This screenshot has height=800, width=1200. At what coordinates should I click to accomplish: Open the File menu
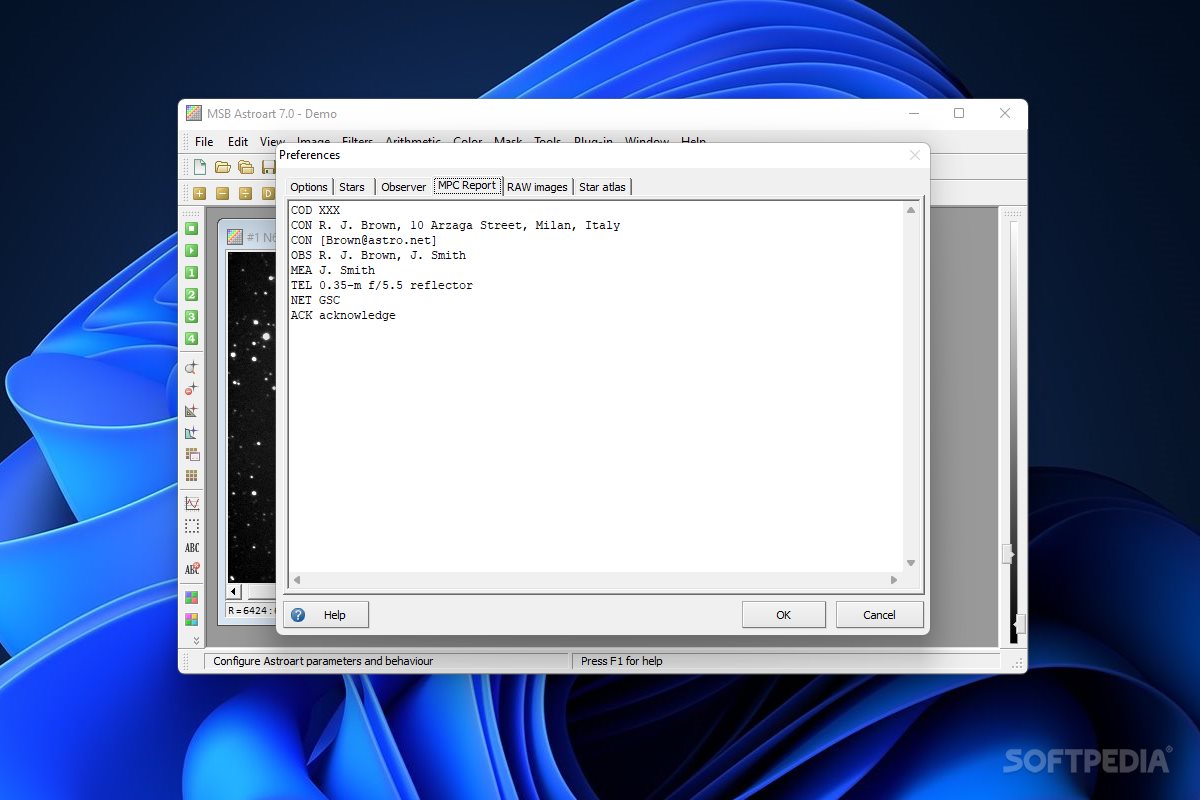pos(204,142)
